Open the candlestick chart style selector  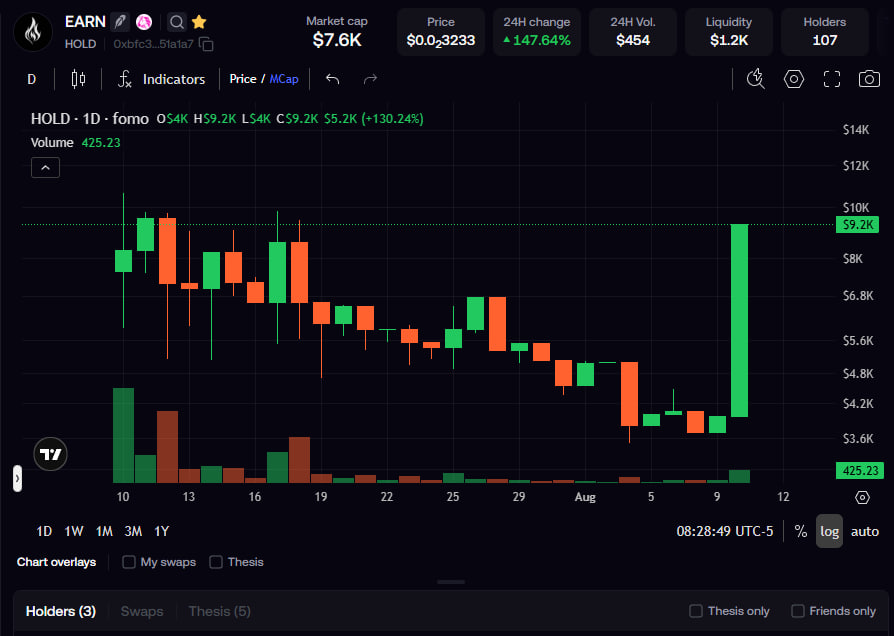tap(78, 79)
